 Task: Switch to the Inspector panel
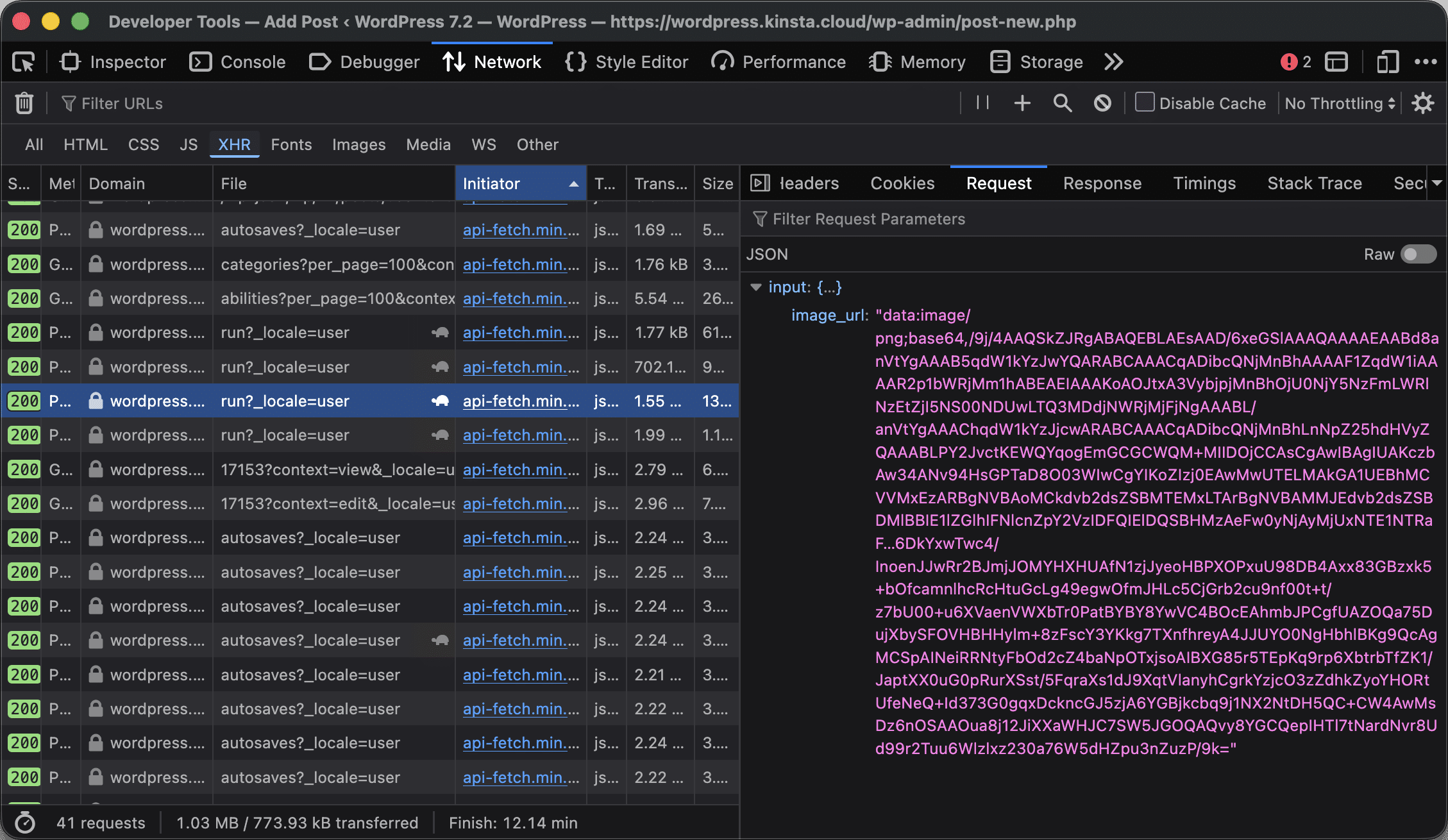coord(113,62)
